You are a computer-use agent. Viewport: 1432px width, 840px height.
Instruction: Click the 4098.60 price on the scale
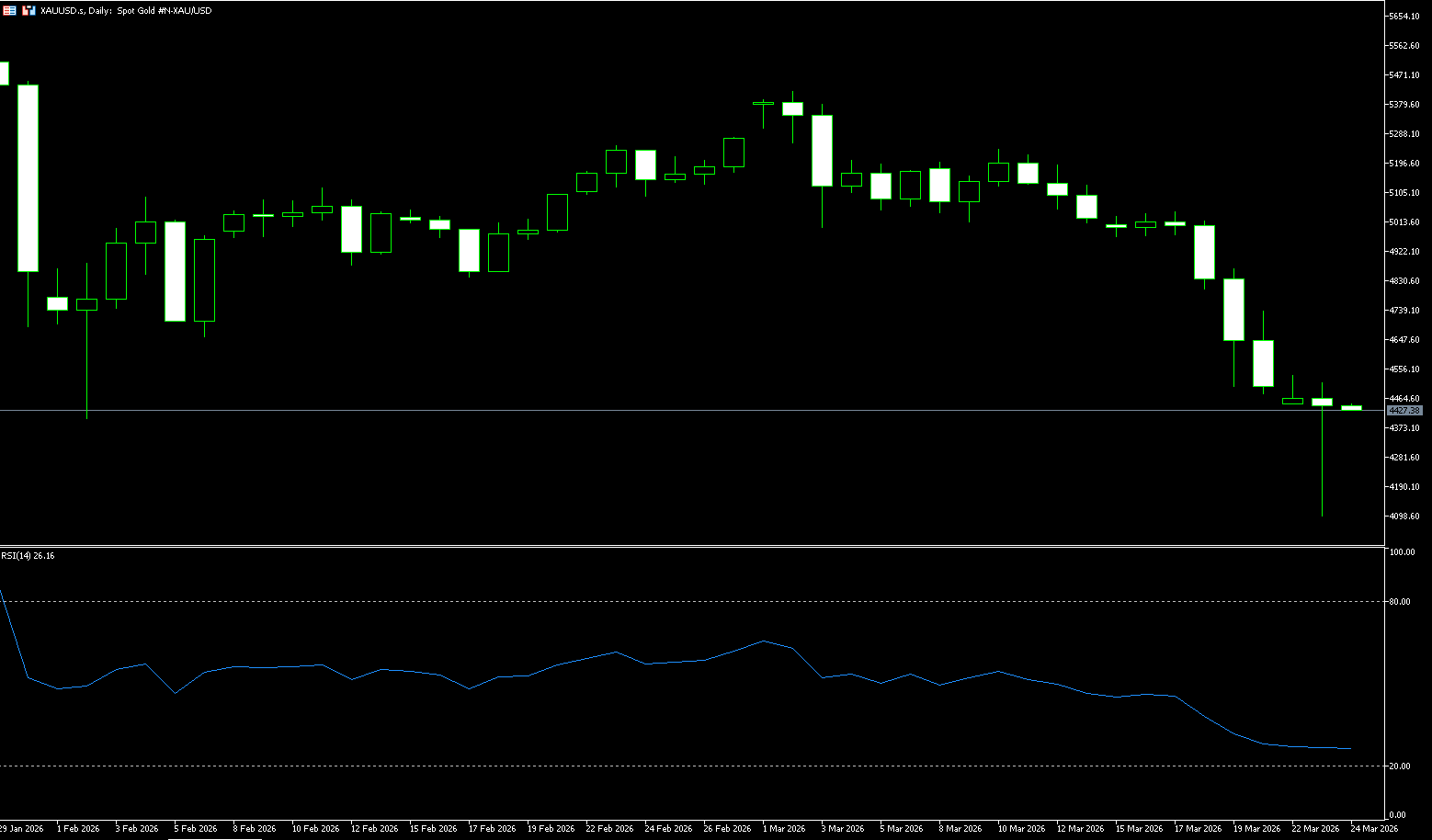pyautogui.click(x=1404, y=516)
